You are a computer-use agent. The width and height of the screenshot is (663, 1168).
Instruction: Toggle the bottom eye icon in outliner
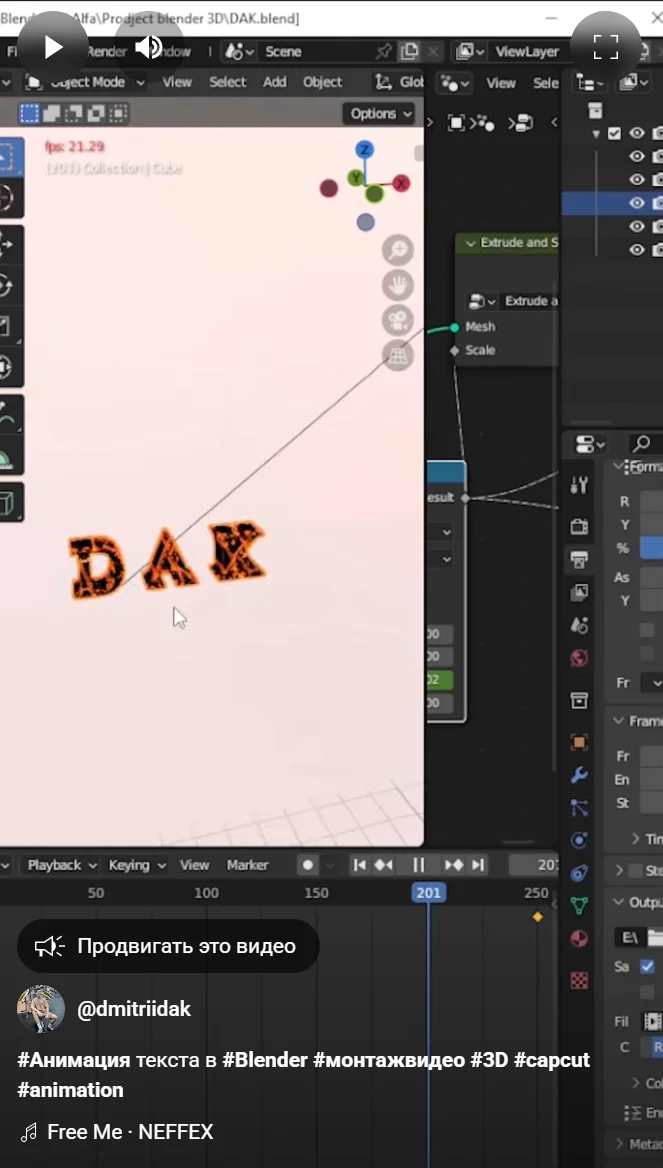tap(636, 250)
